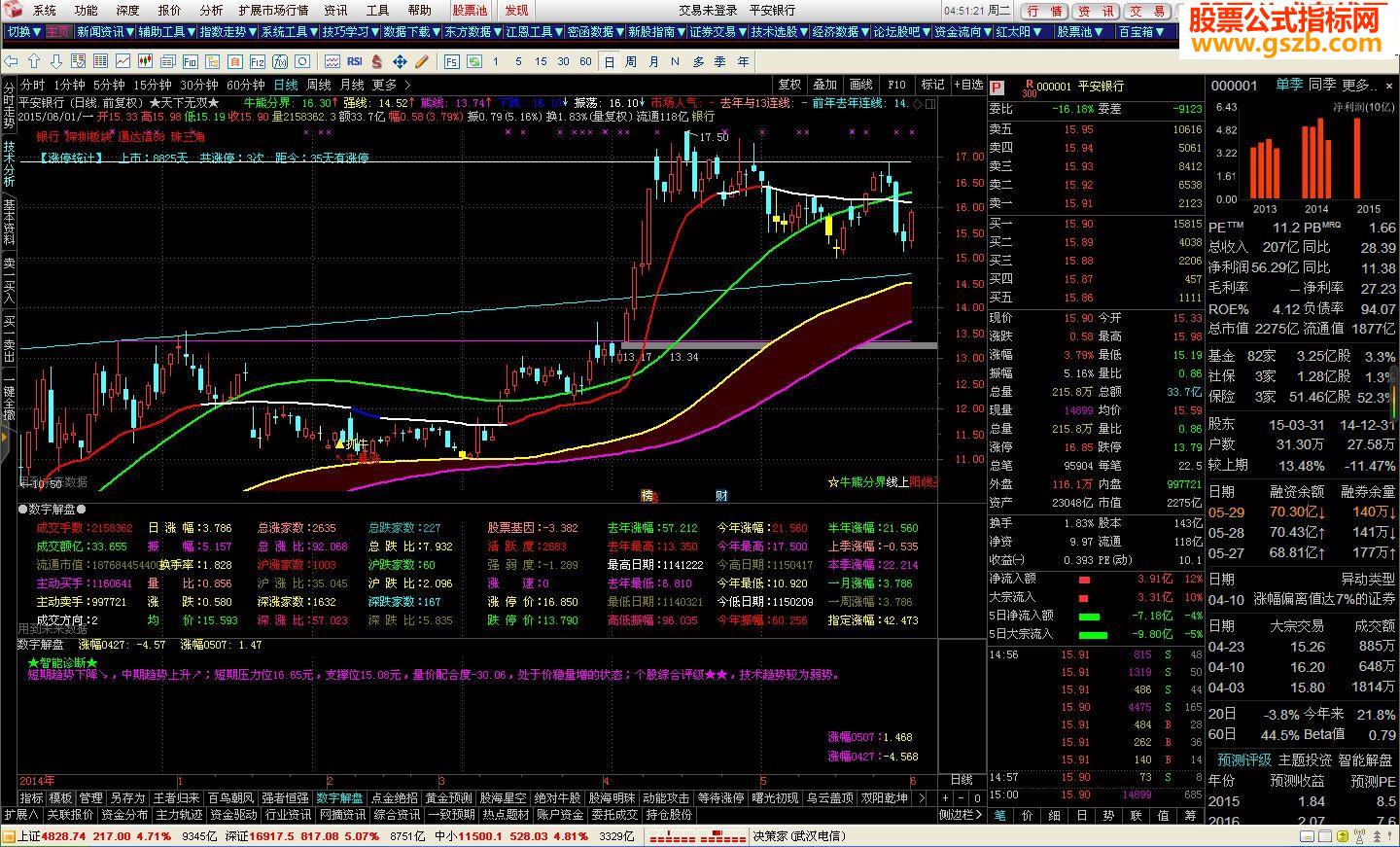
Task: Click the news document toolbar icon
Action: point(167,61)
